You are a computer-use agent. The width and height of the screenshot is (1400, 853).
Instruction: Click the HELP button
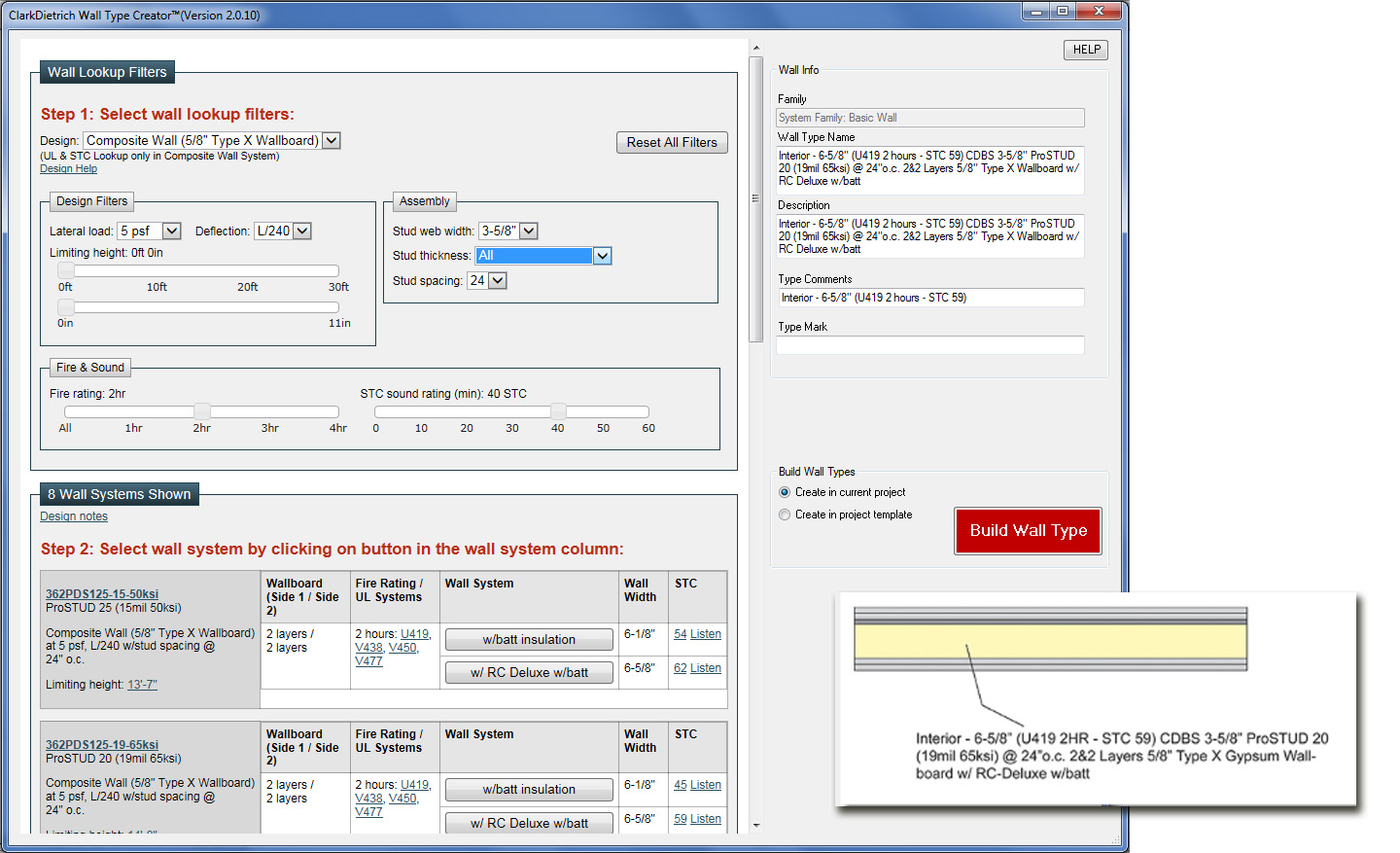[x=1086, y=50]
